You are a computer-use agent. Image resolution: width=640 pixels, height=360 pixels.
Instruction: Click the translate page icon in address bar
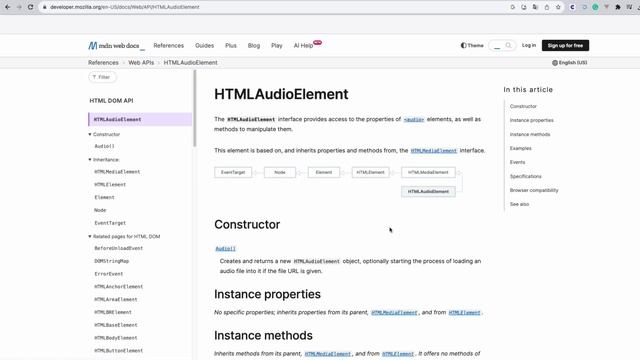(x=535, y=7)
